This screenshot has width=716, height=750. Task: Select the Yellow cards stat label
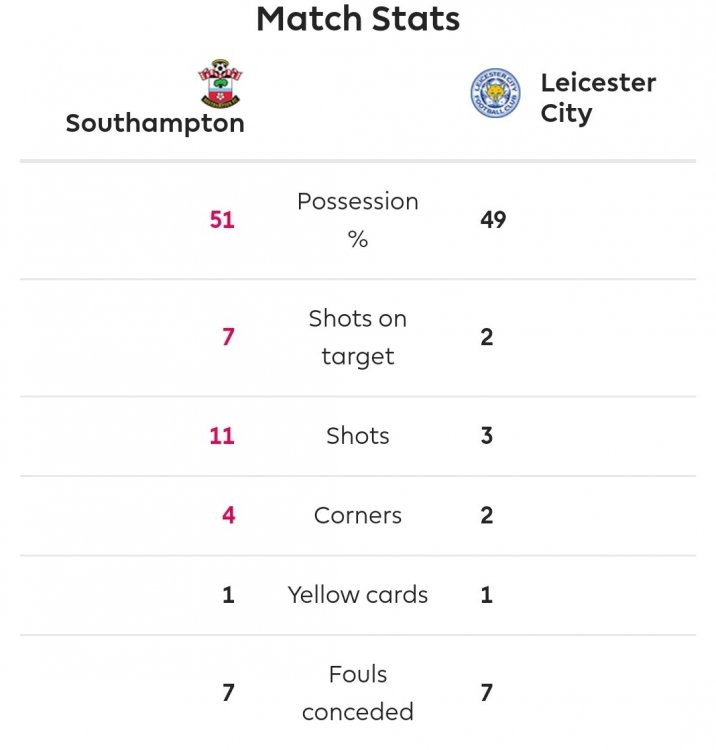358,595
